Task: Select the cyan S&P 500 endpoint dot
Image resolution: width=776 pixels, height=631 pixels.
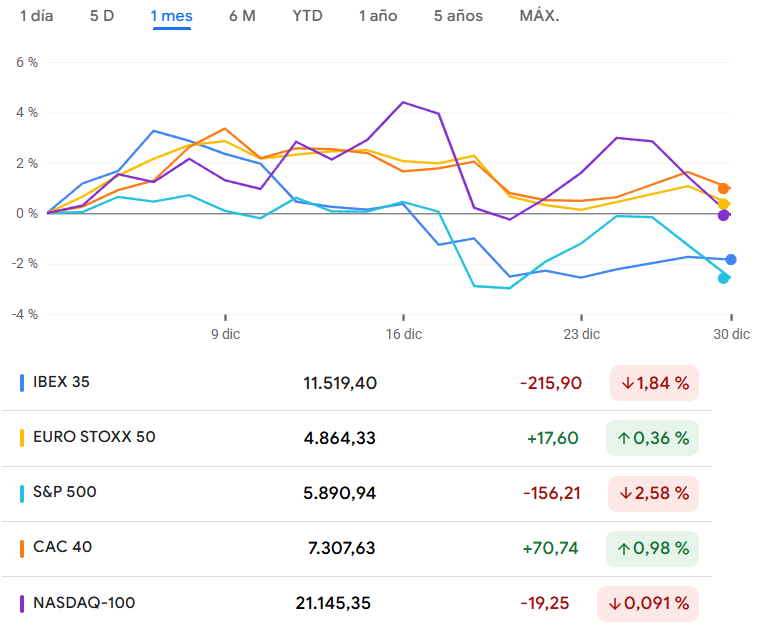Action: click(724, 278)
